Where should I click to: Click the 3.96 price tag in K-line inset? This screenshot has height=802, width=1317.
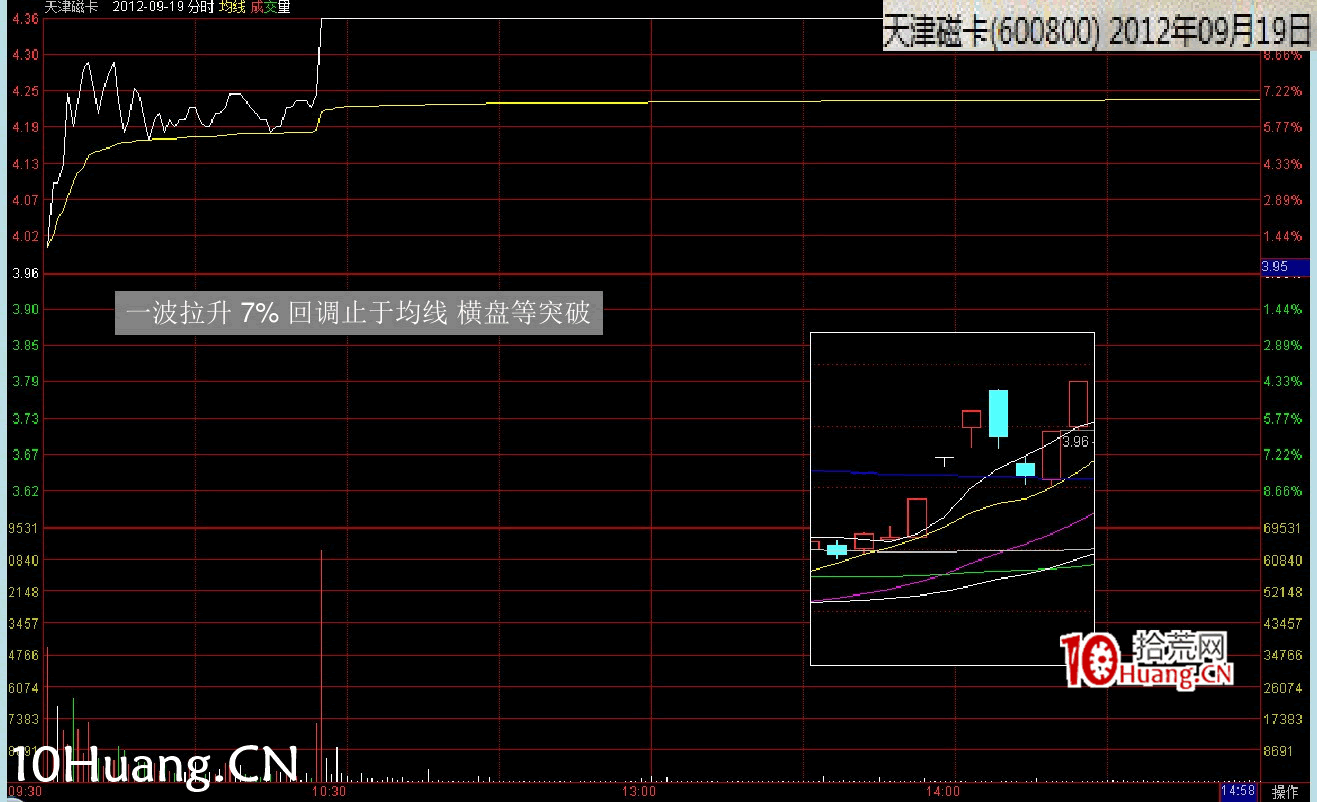(1074, 441)
